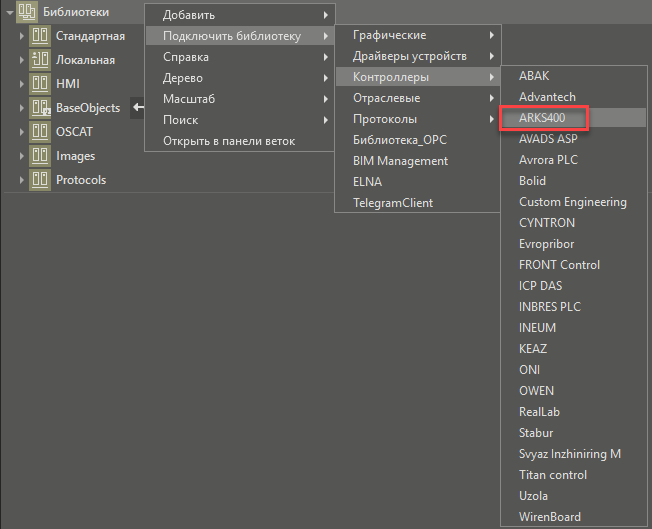Screen dimensions: 652x529
Task: Select the Images tree label
Action: click(x=75, y=156)
